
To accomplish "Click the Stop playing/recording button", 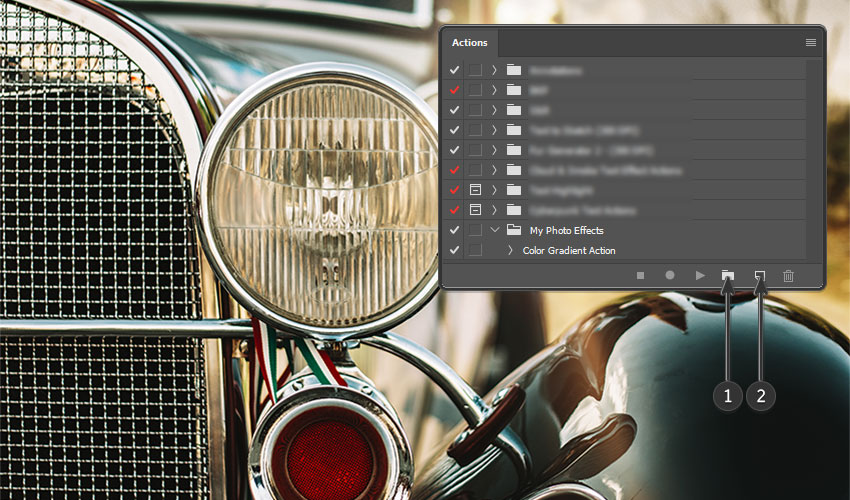I will click(640, 275).
